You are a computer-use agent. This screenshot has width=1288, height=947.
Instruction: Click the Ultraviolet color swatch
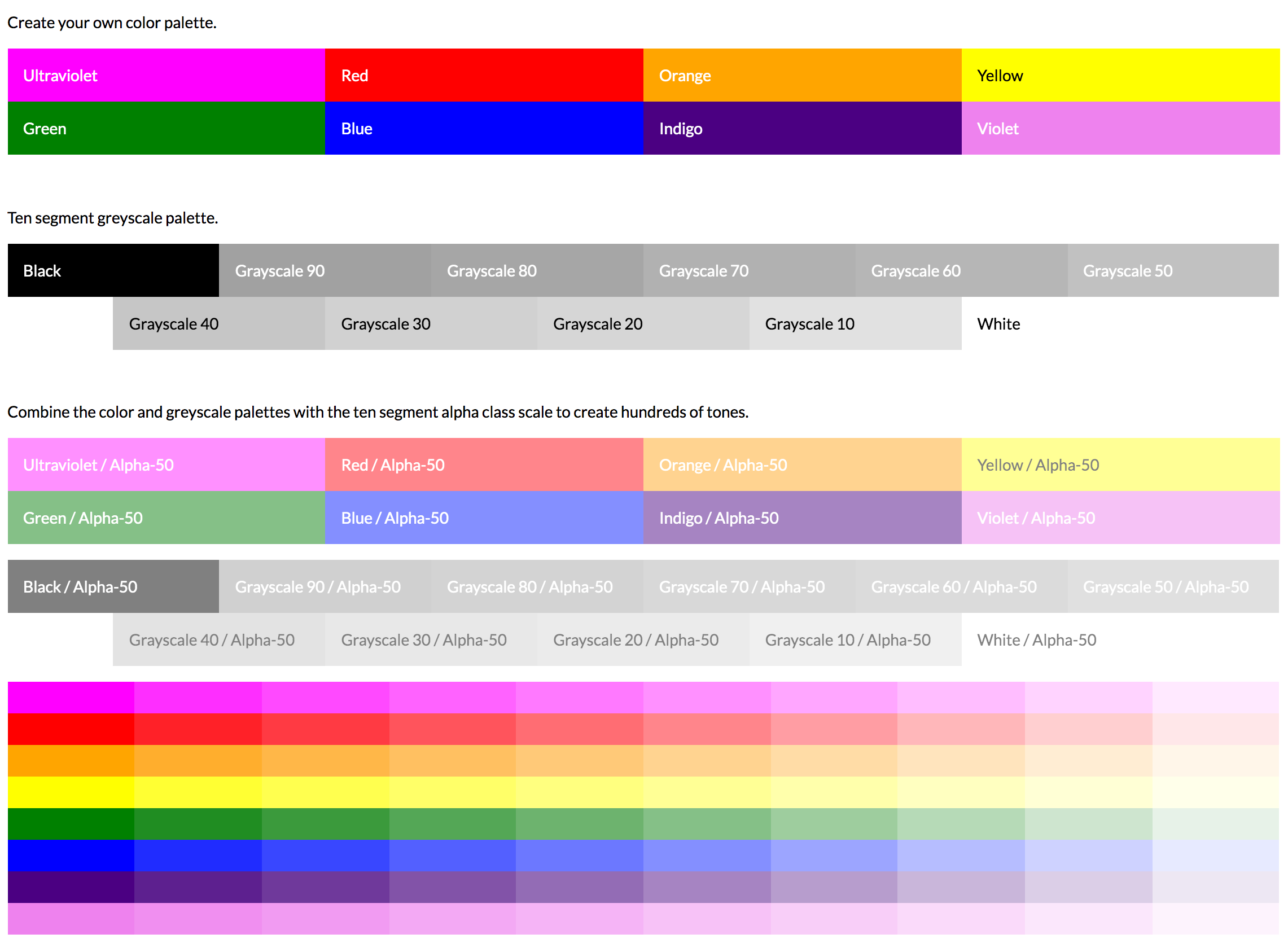pos(167,75)
